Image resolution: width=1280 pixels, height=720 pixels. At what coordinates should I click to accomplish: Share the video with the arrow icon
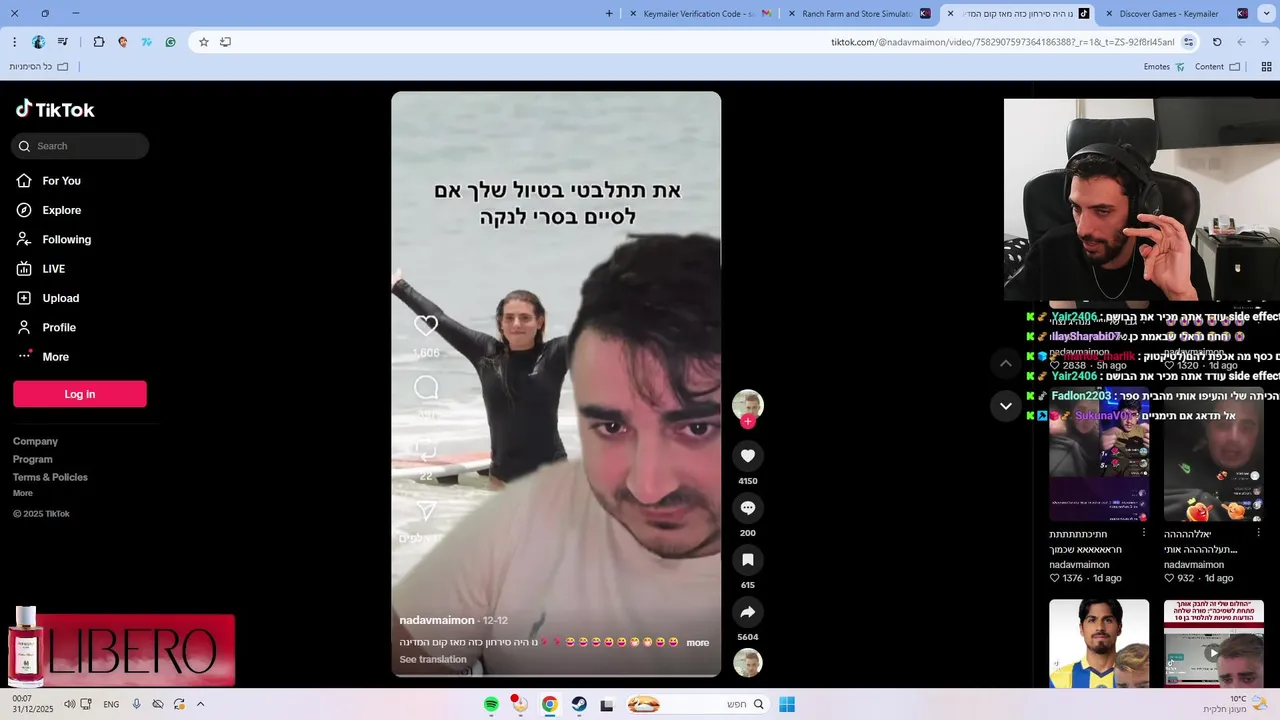747,612
